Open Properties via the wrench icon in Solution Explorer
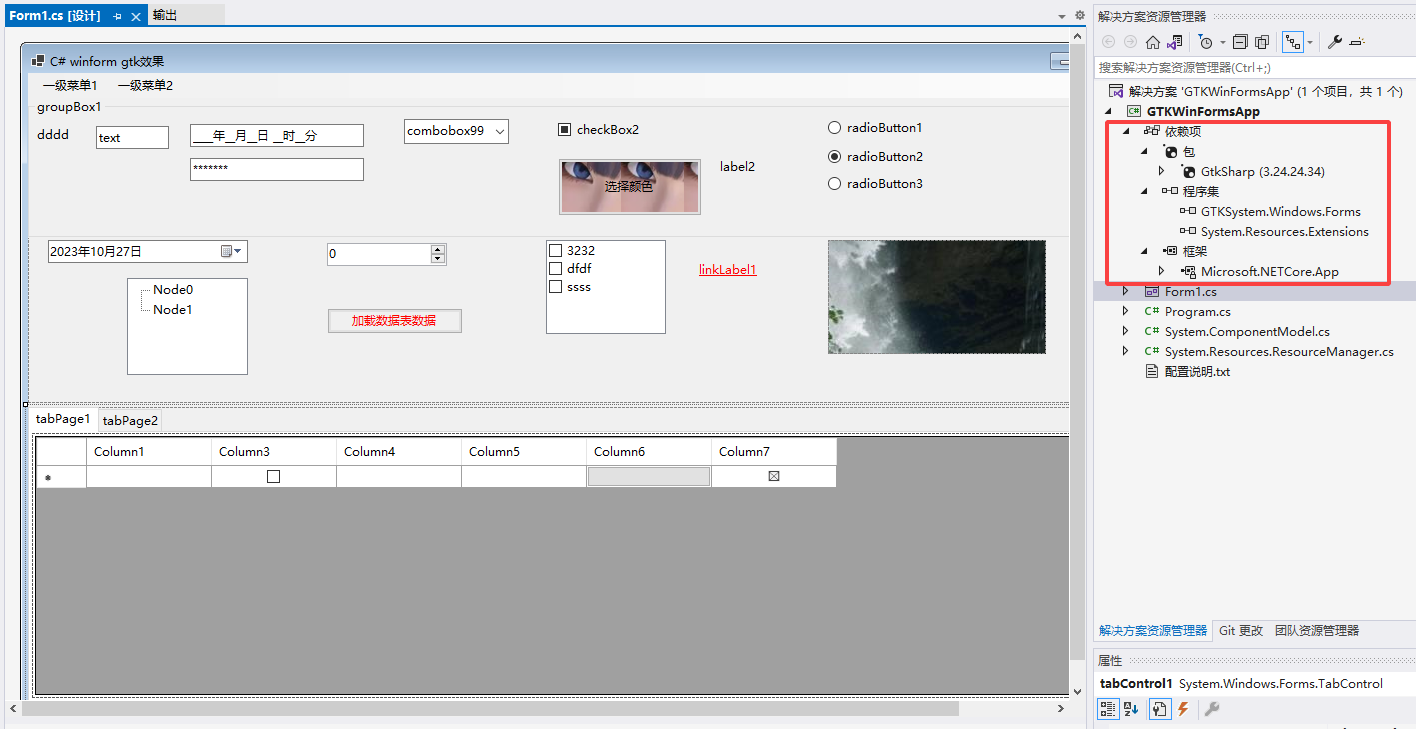Viewport: 1416px width, 729px height. [1334, 42]
